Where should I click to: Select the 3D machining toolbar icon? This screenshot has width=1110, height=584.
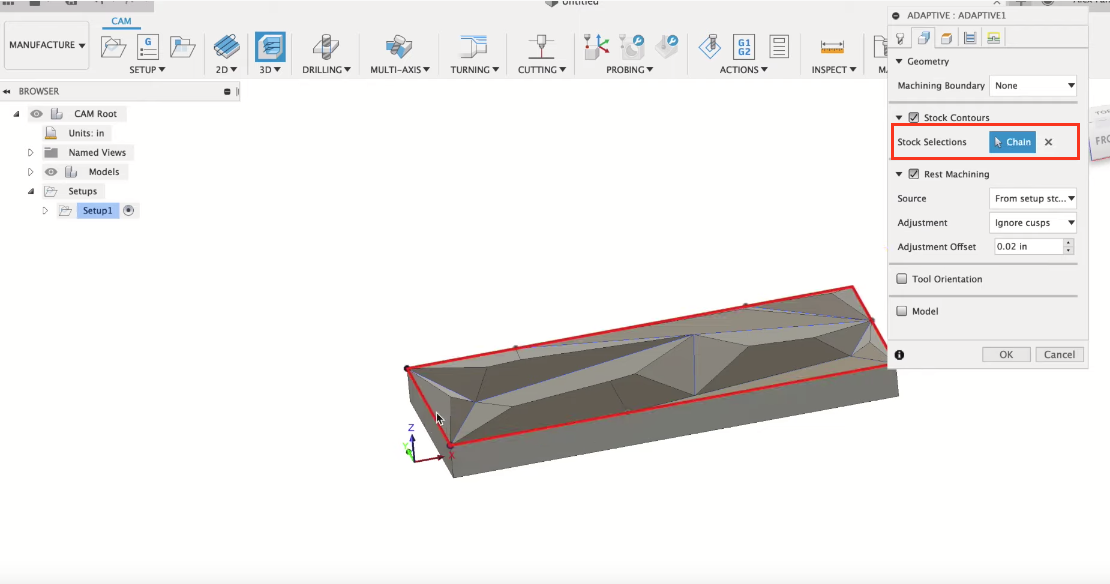271,47
